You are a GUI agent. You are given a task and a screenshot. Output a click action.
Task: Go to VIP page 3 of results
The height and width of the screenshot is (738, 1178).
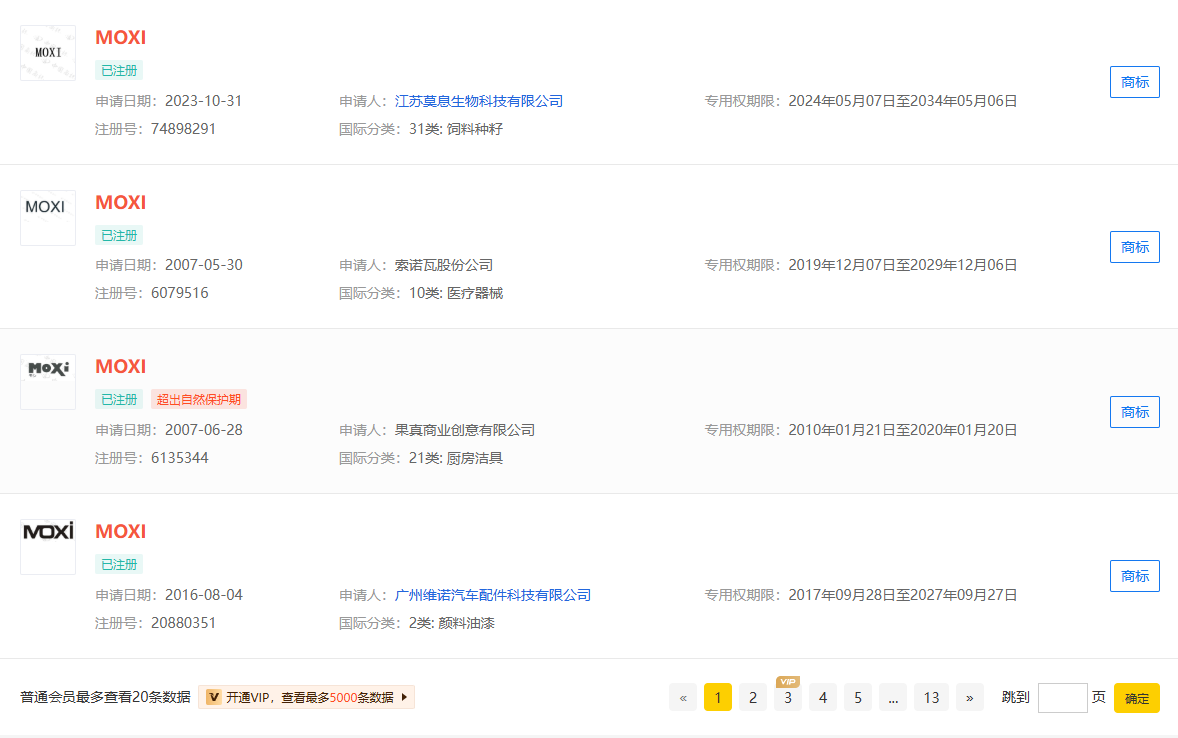pos(788,698)
